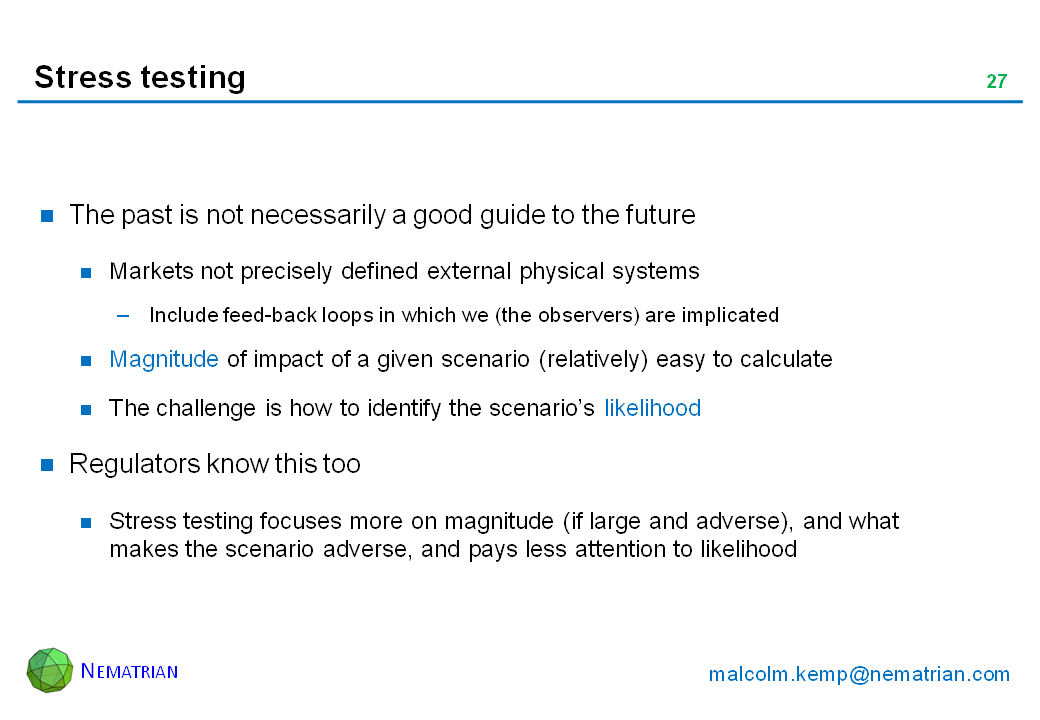Screen dimensions: 1040x720
Task: Click the sub-point "Include feed-back loops in which we"
Action: pos(463,315)
